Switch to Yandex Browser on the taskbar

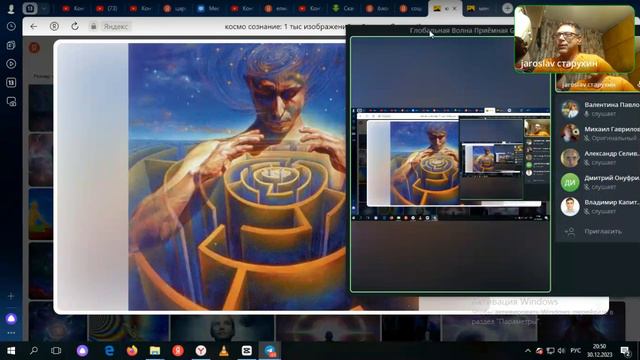click(201, 351)
